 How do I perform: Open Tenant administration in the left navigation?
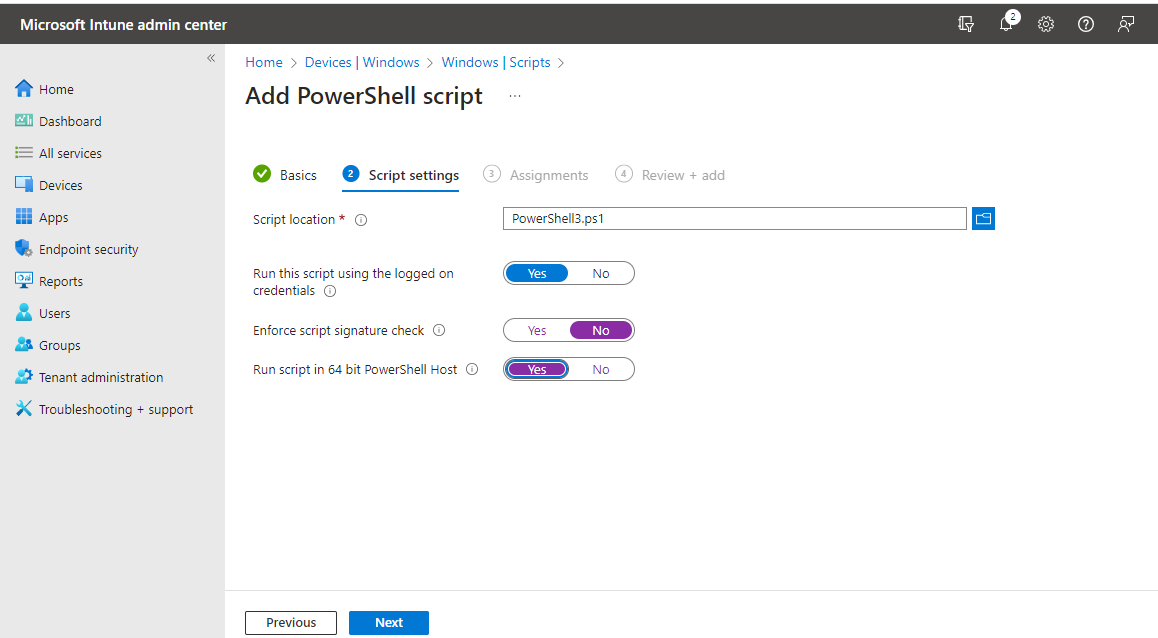101,377
